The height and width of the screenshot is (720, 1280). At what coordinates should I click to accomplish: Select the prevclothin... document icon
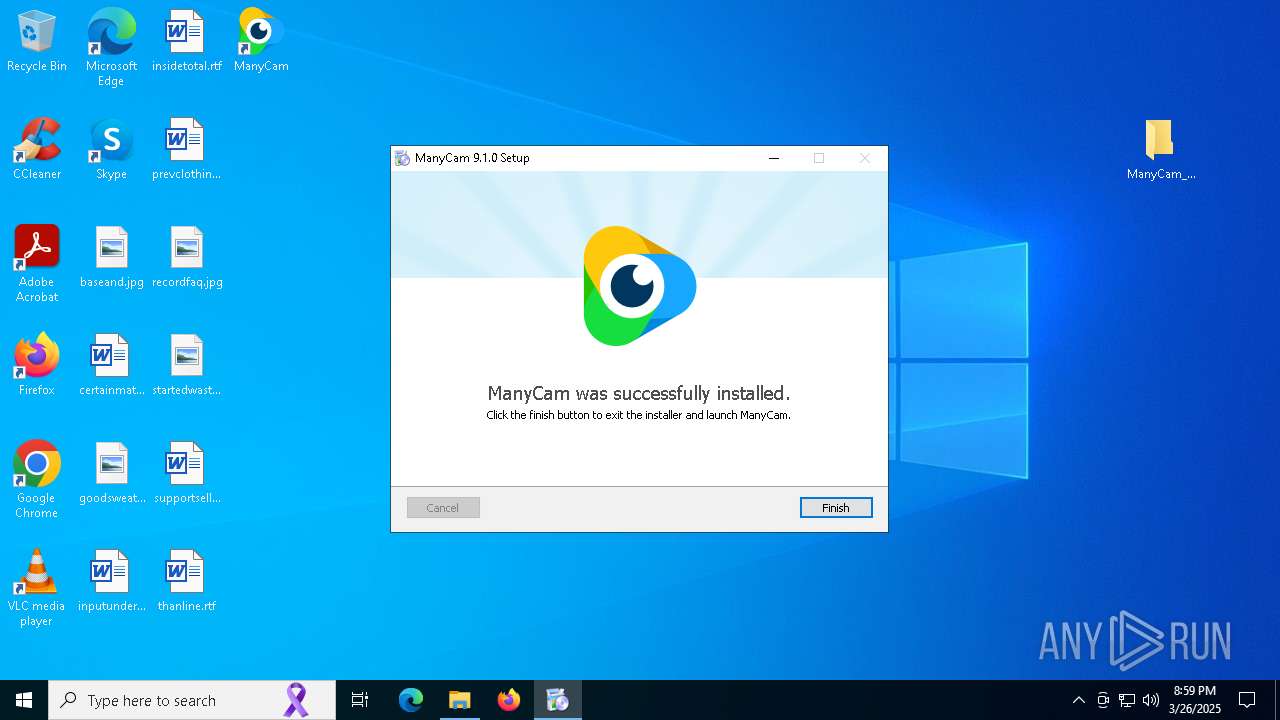tap(187, 149)
